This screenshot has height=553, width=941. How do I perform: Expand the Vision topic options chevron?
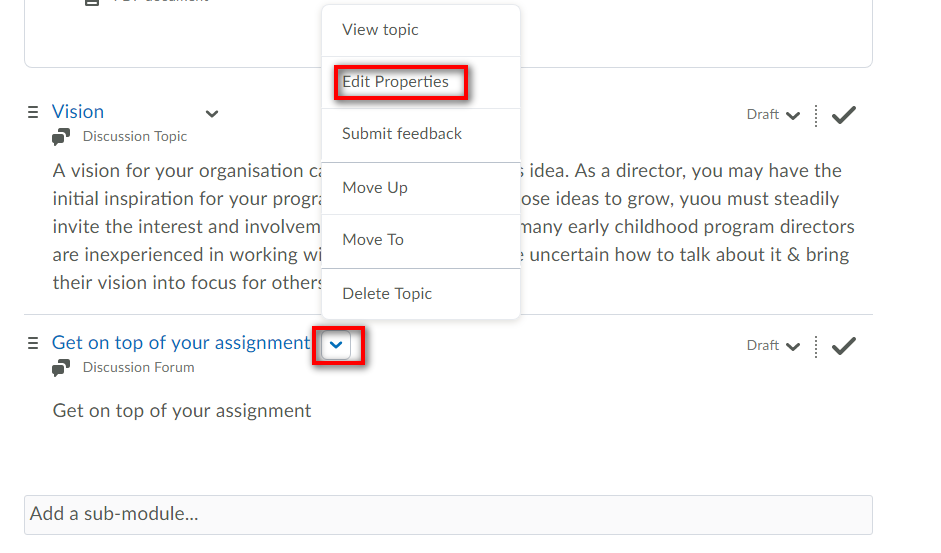[212, 114]
